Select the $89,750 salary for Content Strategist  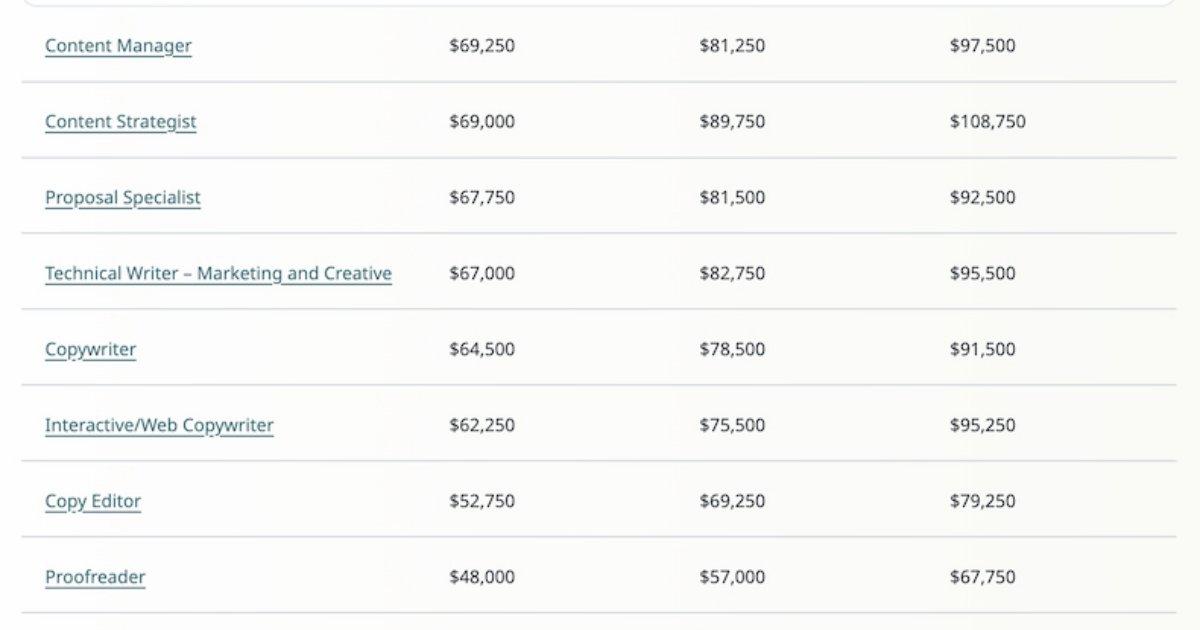click(x=732, y=122)
